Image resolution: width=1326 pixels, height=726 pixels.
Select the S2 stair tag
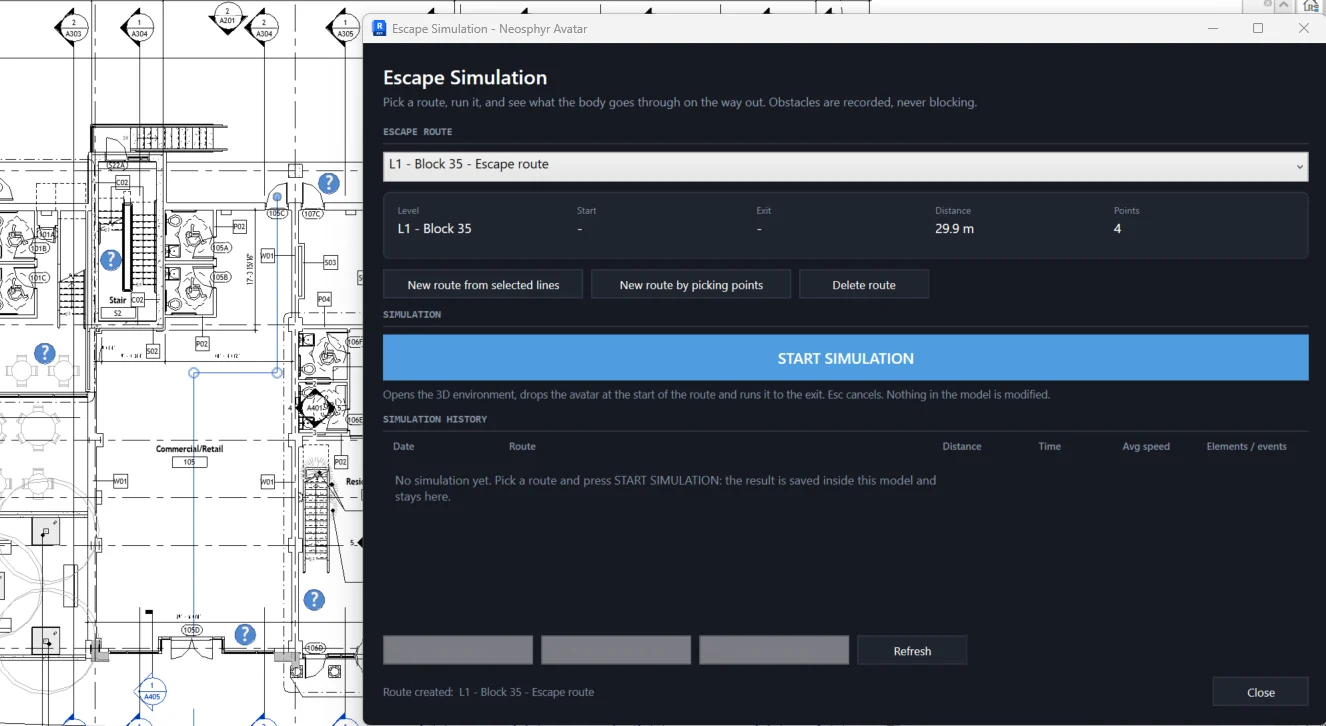pyautogui.click(x=117, y=313)
